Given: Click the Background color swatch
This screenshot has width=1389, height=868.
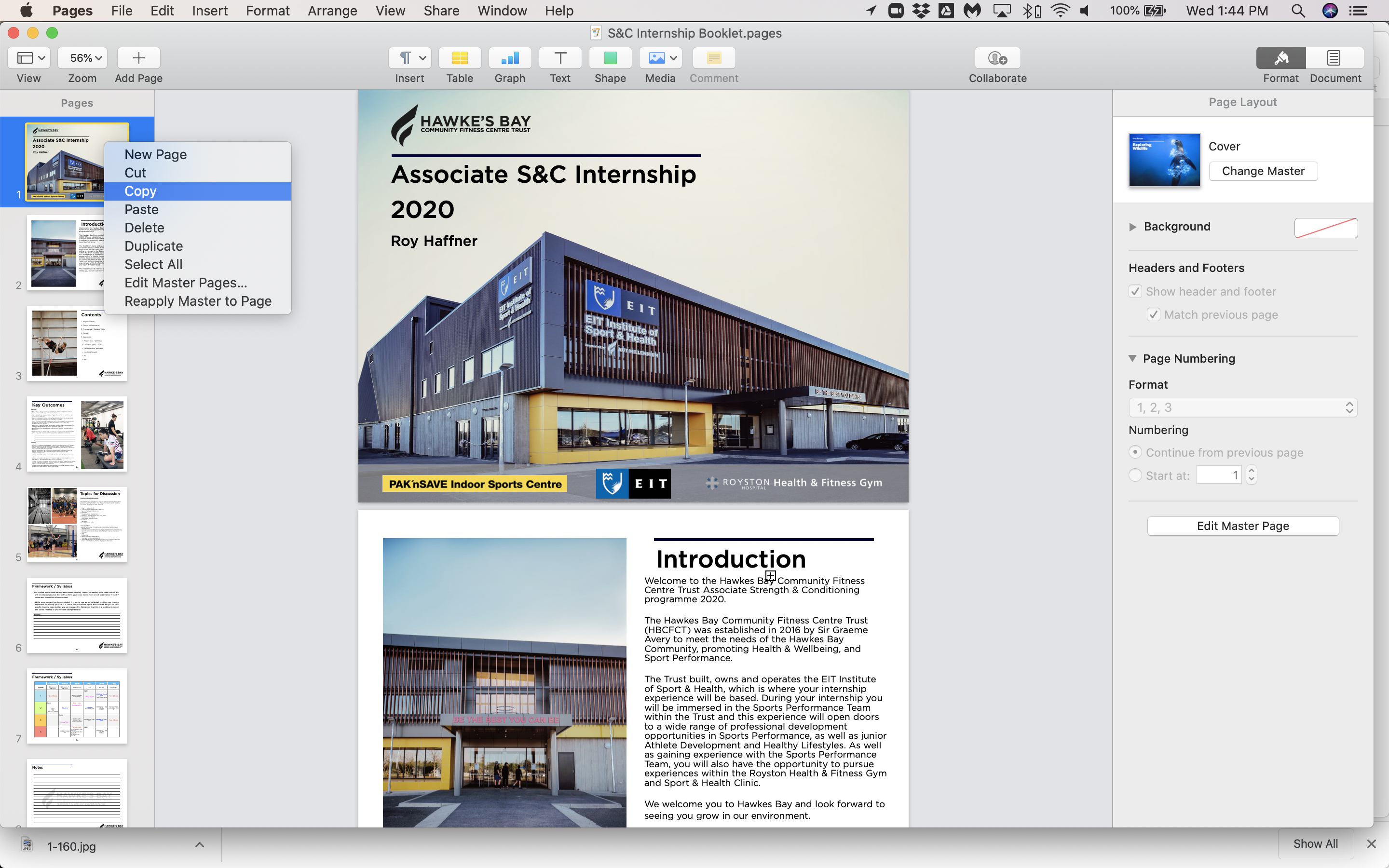Looking at the screenshot, I should [1325, 228].
